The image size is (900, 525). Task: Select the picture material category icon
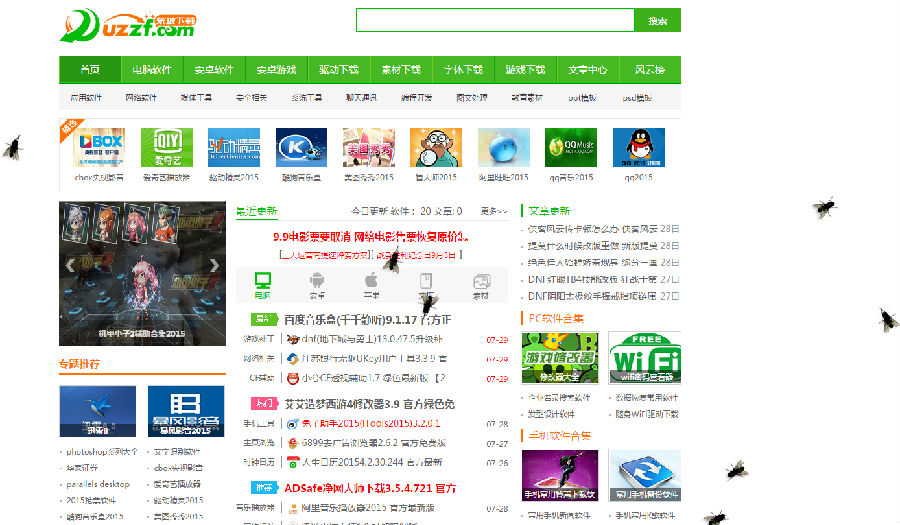point(481,281)
